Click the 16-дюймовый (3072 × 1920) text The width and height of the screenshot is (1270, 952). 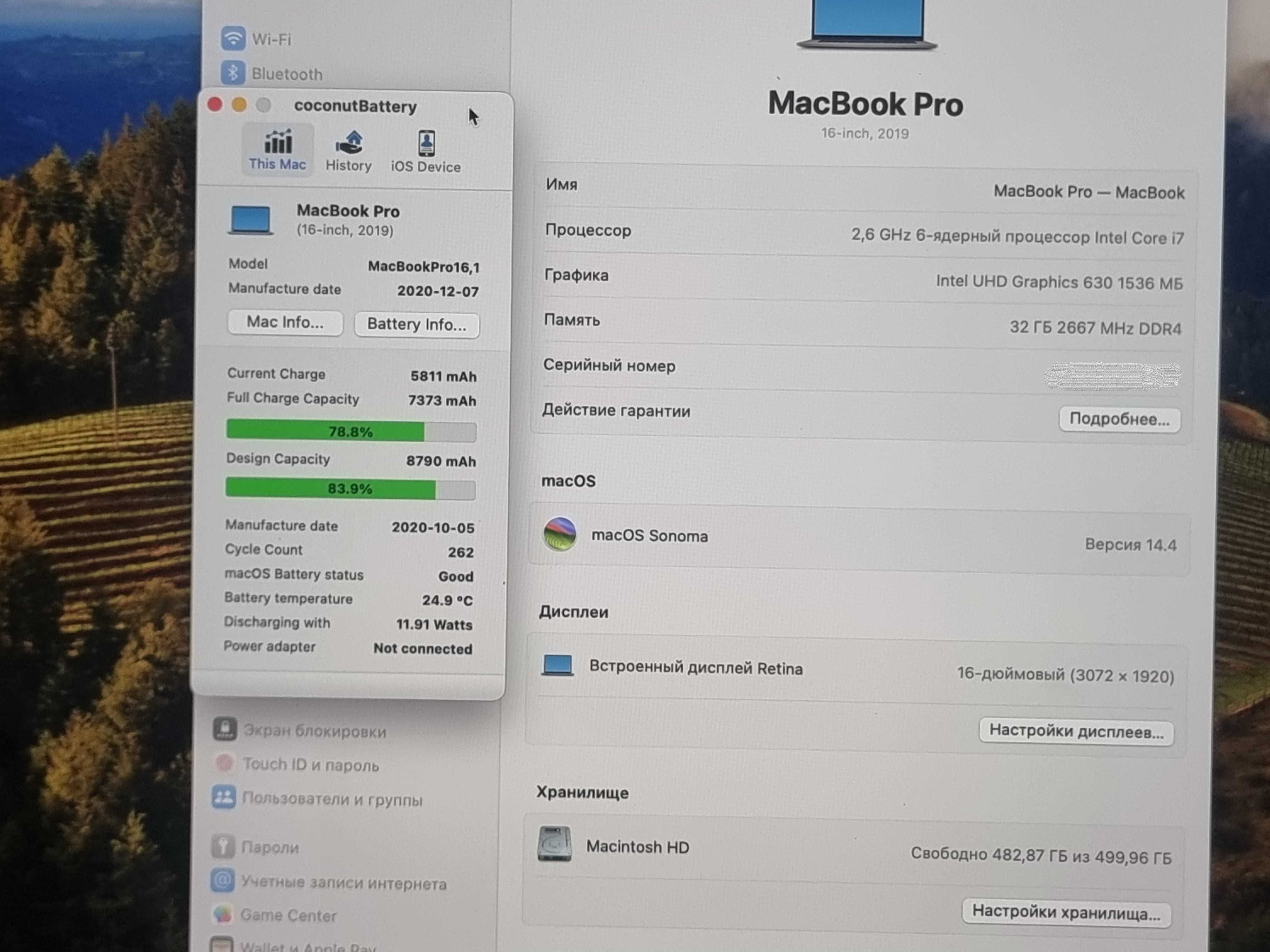1065,675
